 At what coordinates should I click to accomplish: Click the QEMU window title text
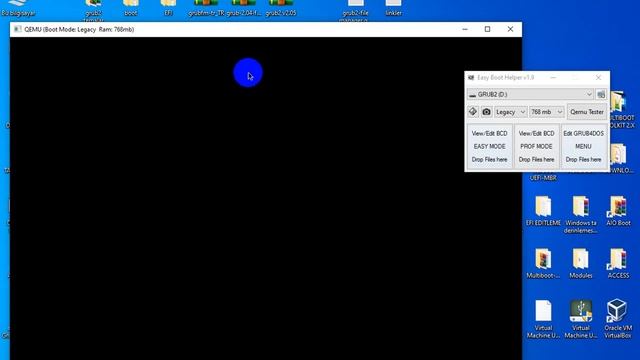click(x=79, y=29)
